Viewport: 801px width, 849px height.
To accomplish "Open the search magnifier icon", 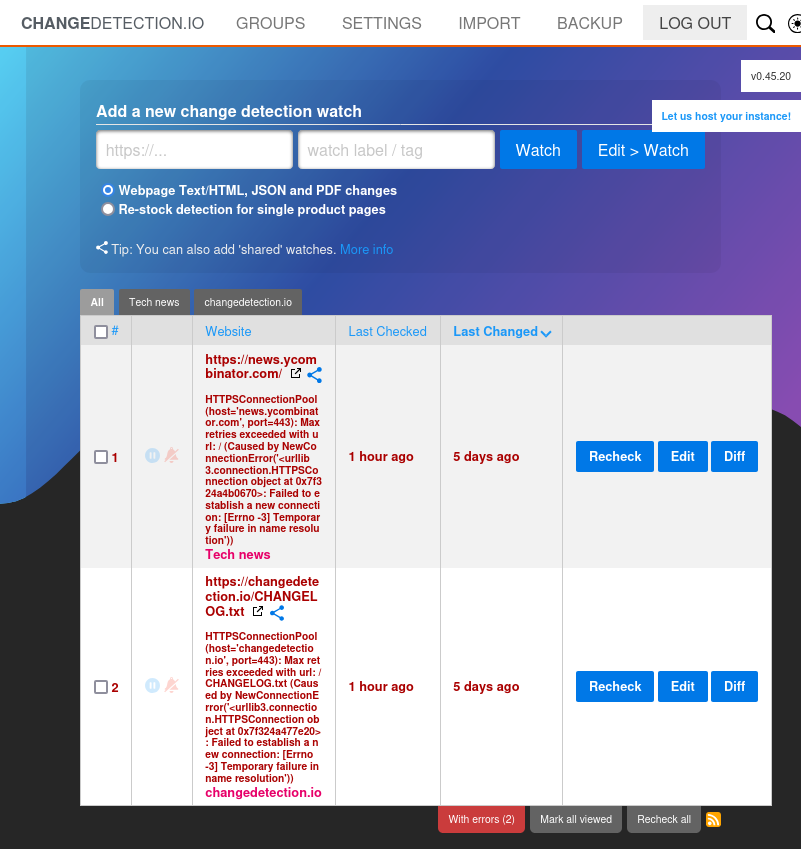I will pos(765,23).
